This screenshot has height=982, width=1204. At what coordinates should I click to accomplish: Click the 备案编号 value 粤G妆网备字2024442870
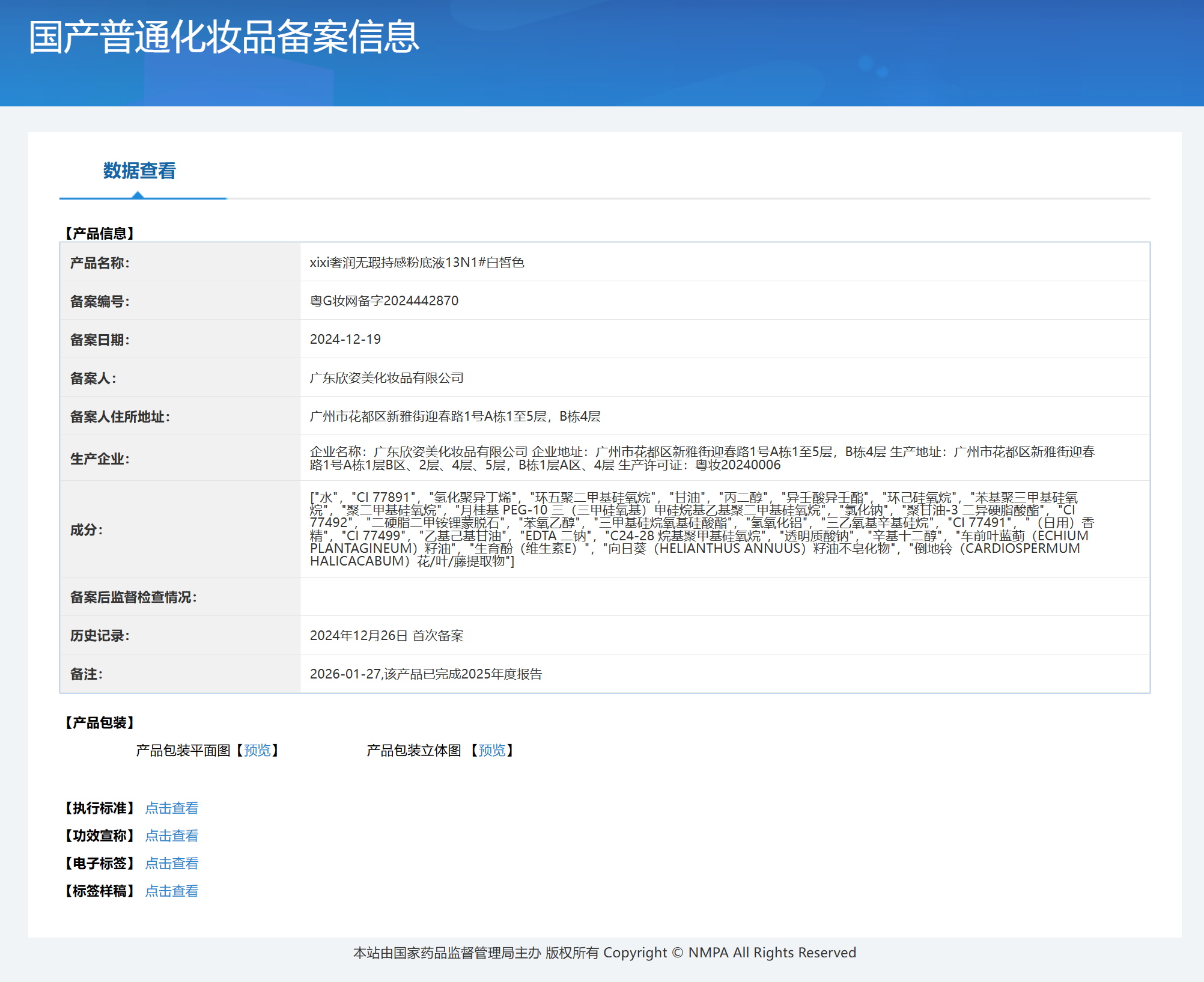point(384,300)
